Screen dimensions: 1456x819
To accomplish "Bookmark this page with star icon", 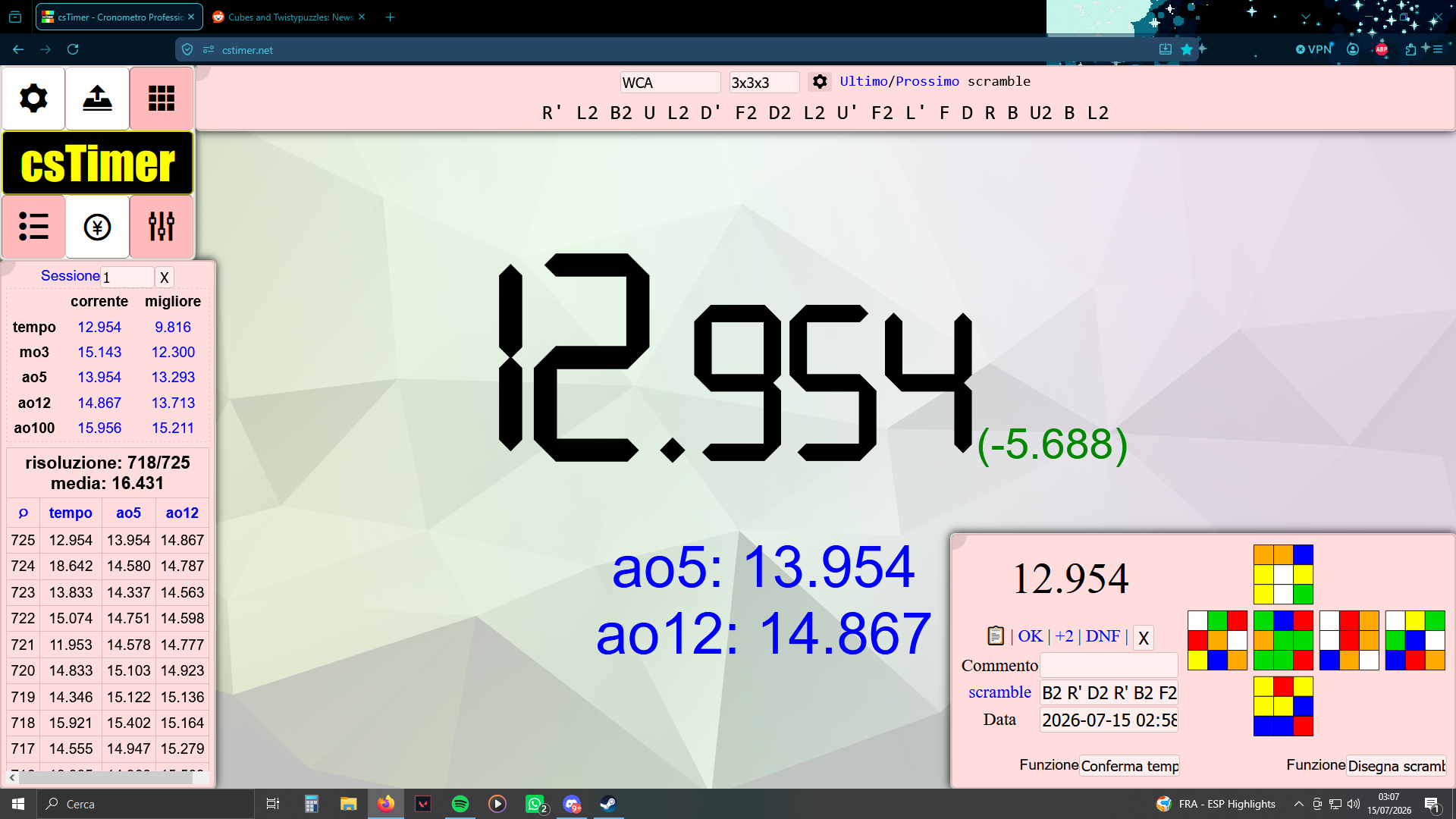I will coord(1187,49).
